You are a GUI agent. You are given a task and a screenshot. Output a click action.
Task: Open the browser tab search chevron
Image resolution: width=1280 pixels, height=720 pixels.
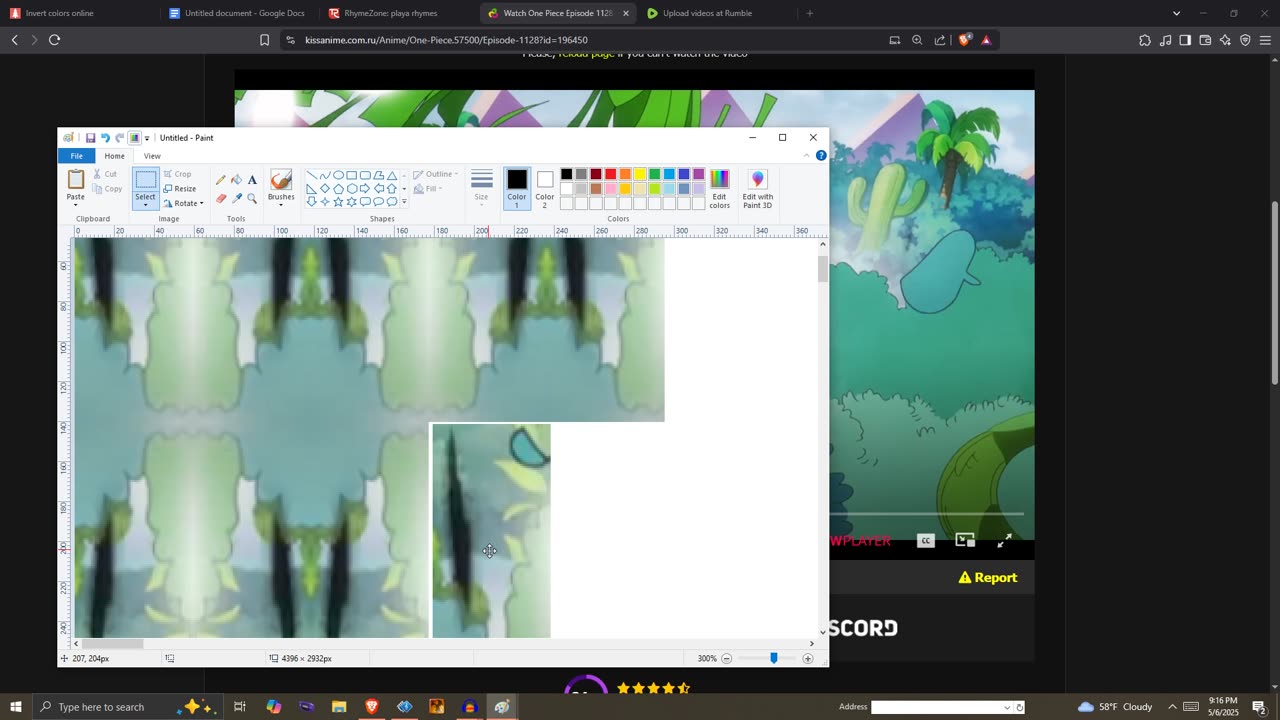[1176, 13]
